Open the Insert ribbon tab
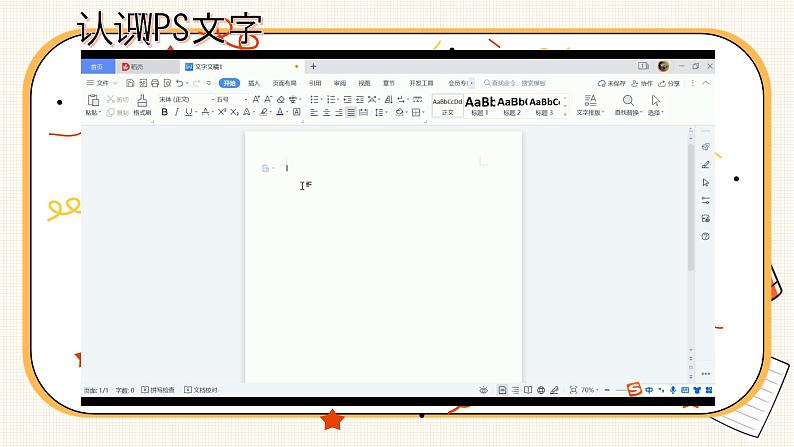Screen dimensions: 794x447 click(254, 83)
